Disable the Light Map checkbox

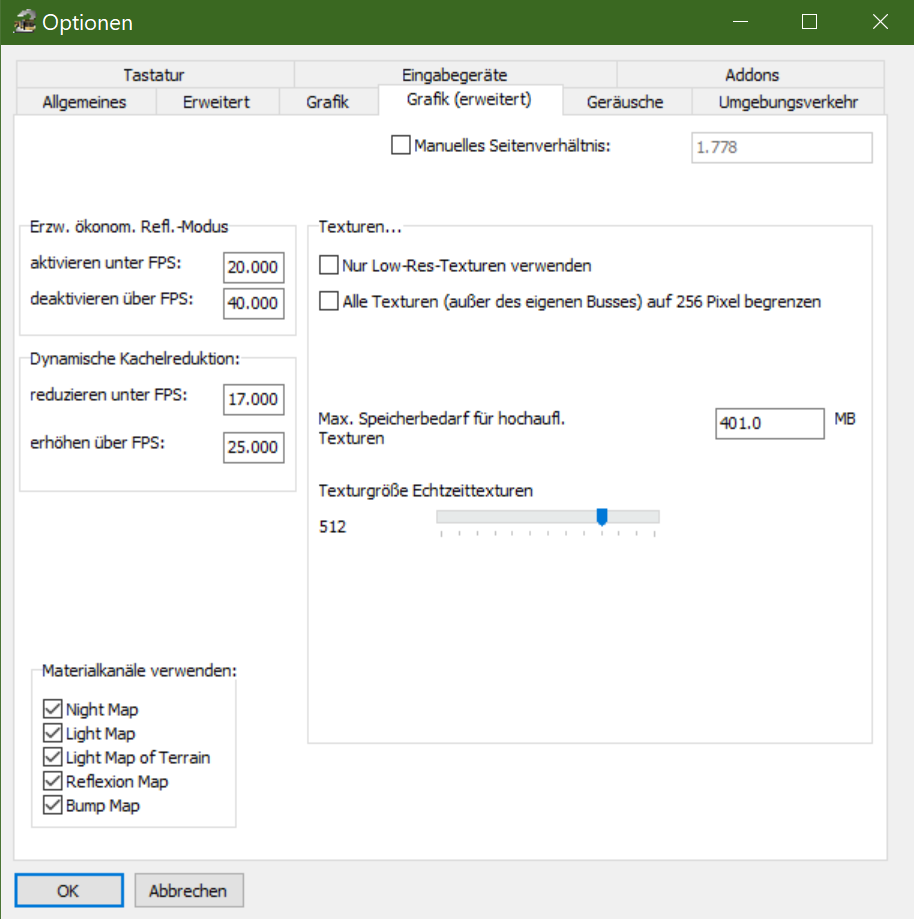click(x=53, y=733)
